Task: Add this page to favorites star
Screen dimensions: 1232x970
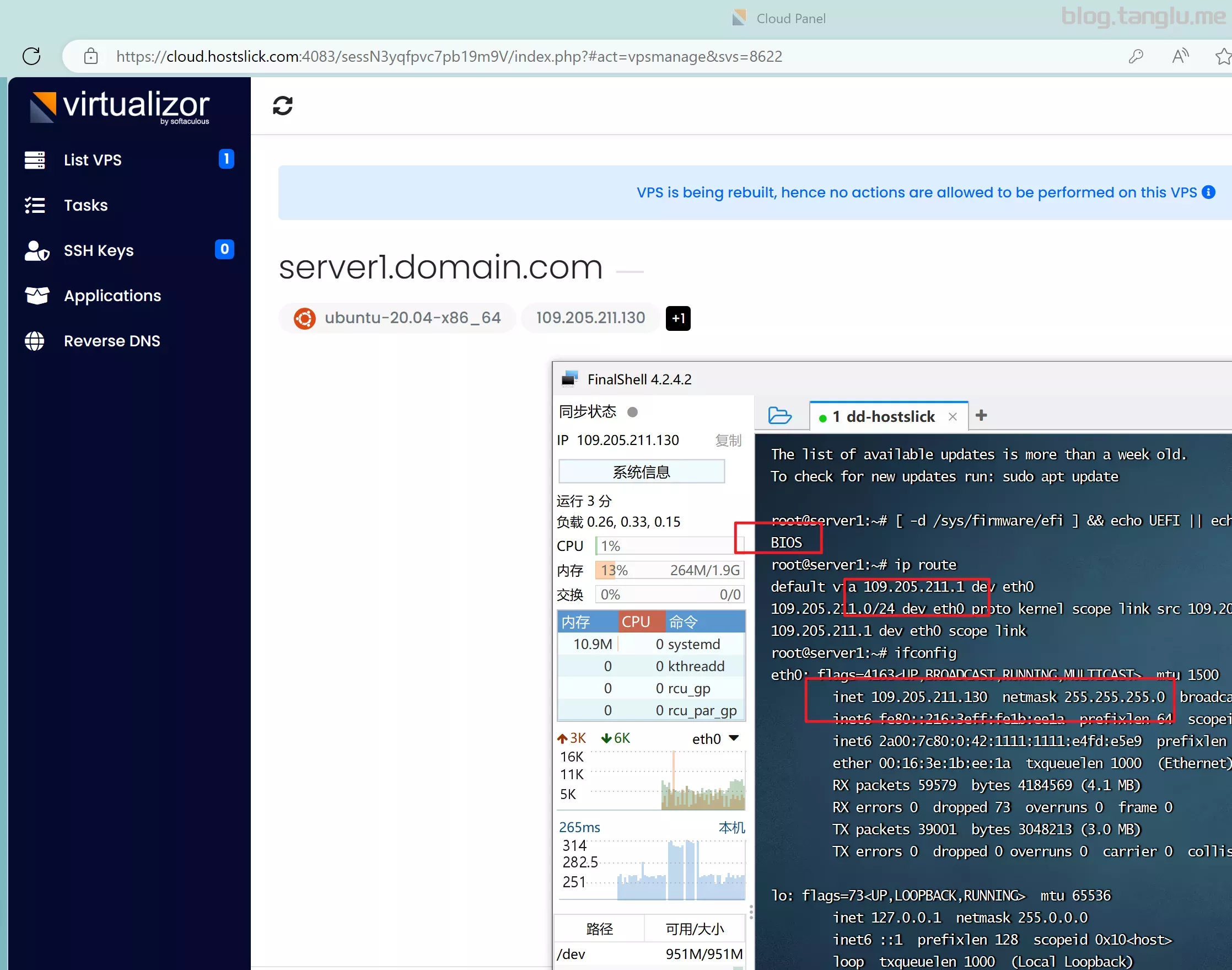Action: (1223, 56)
